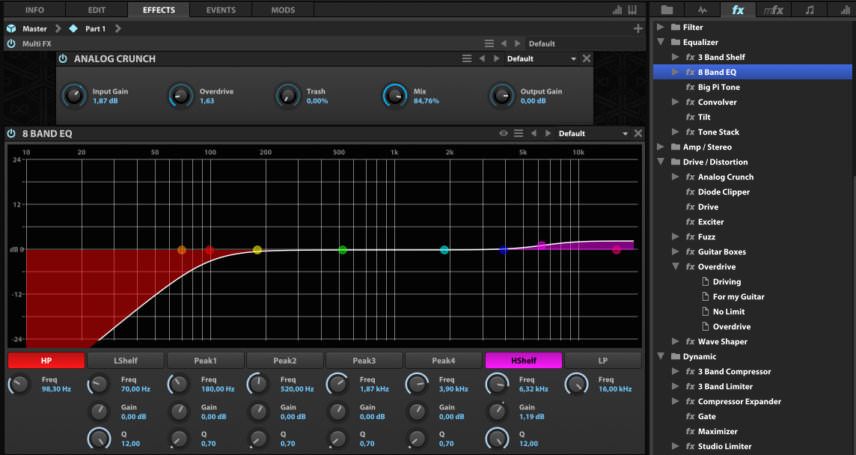The image size is (856, 455).
Task: Open 8 Band EQ menu icon
Action: tap(519, 133)
